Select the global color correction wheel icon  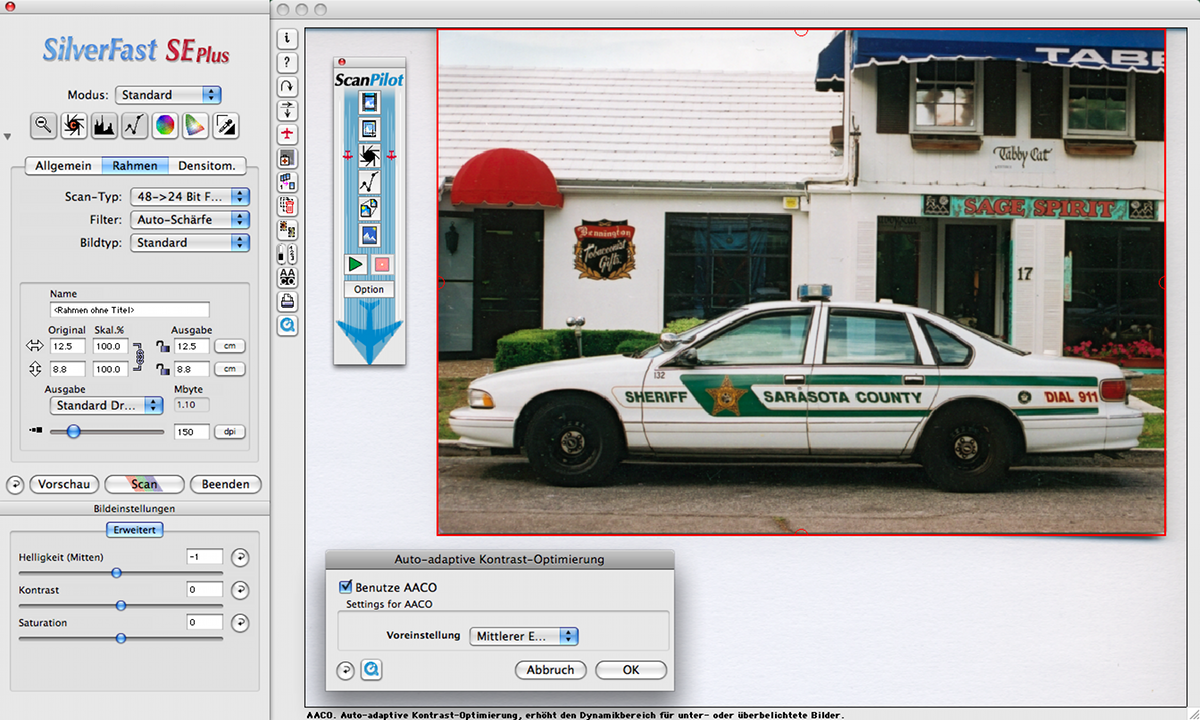(x=165, y=125)
